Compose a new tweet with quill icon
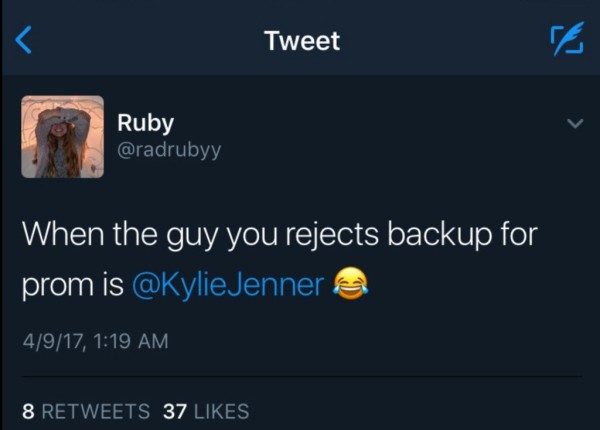Image resolution: width=600 pixels, height=430 pixels. (568, 40)
